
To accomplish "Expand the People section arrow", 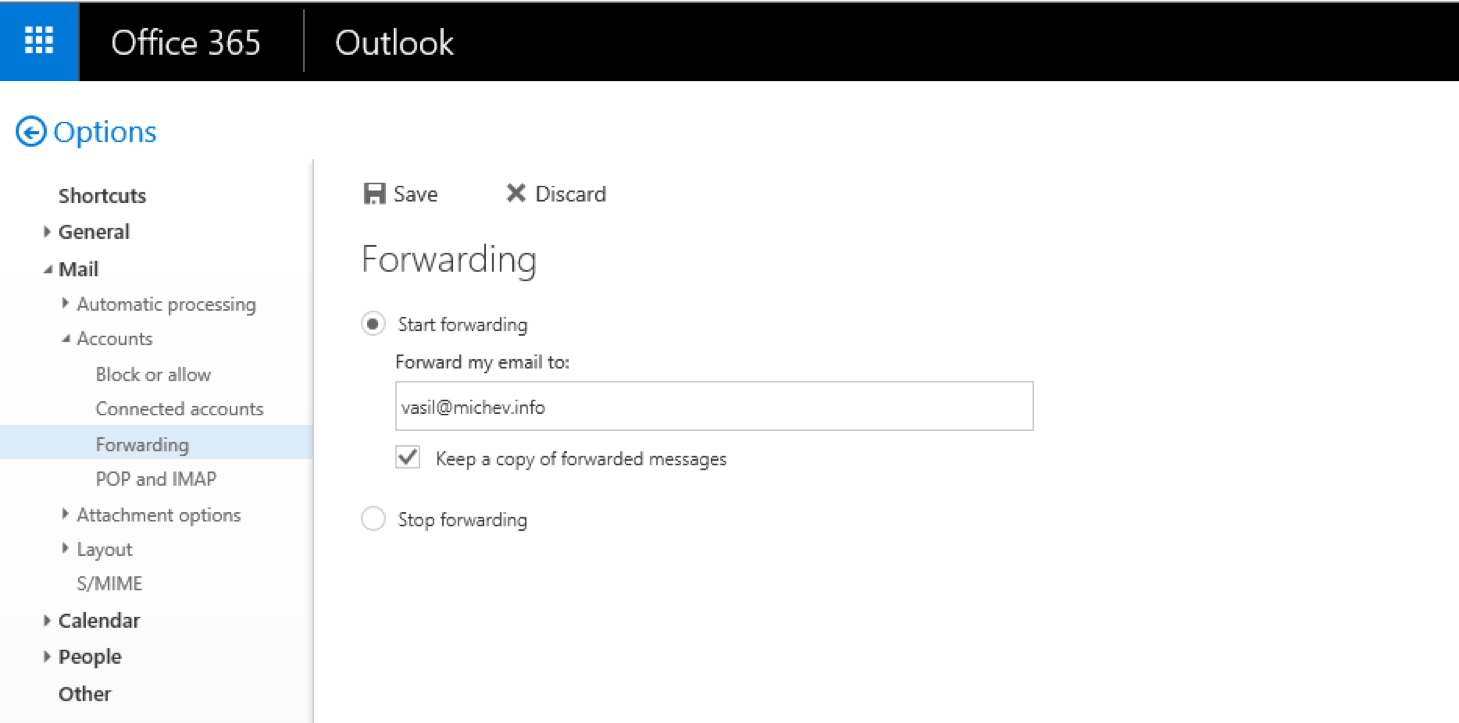I will click(47, 657).
